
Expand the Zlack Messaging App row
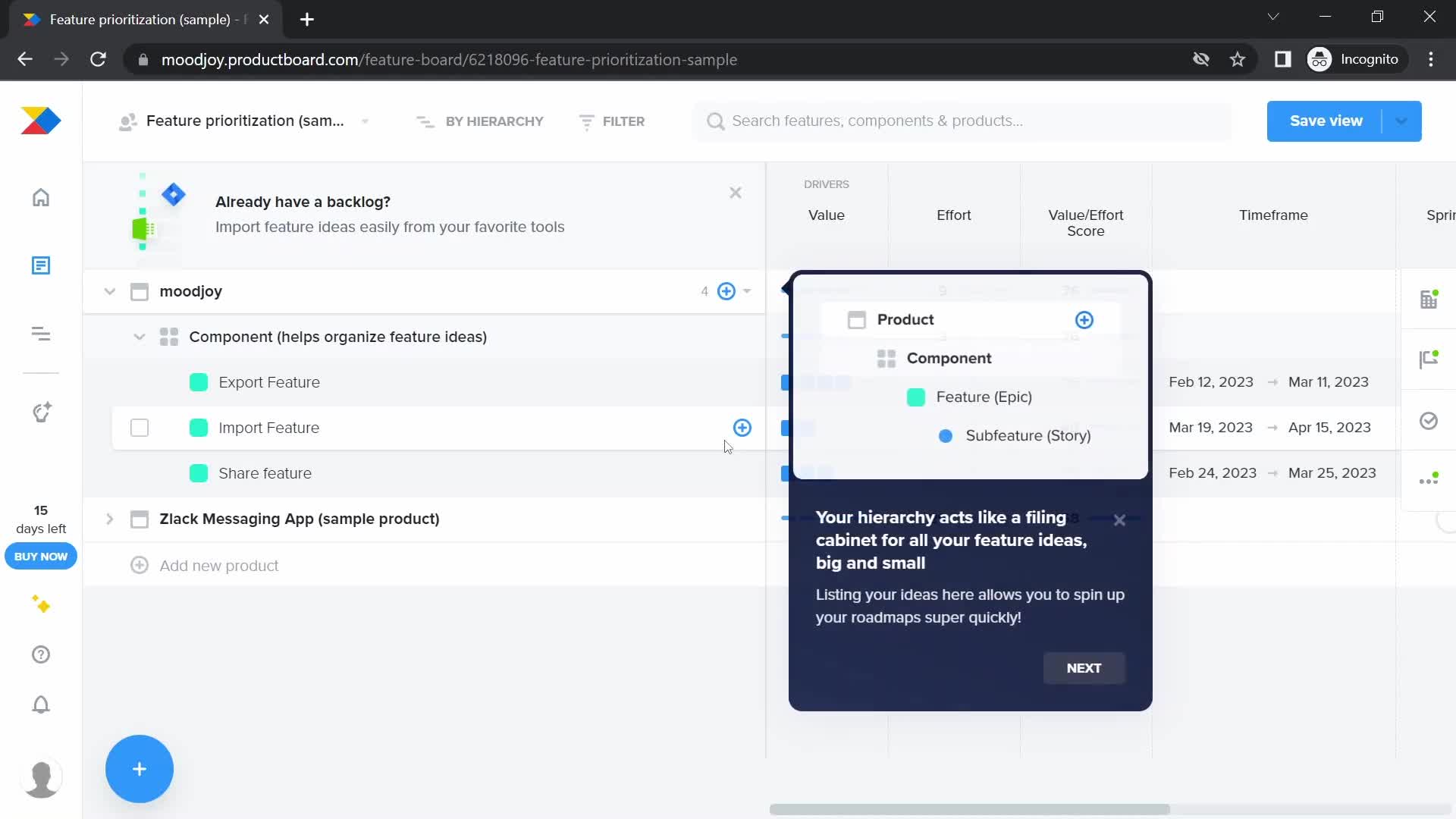pyautogui.click(x=110, y=519)
